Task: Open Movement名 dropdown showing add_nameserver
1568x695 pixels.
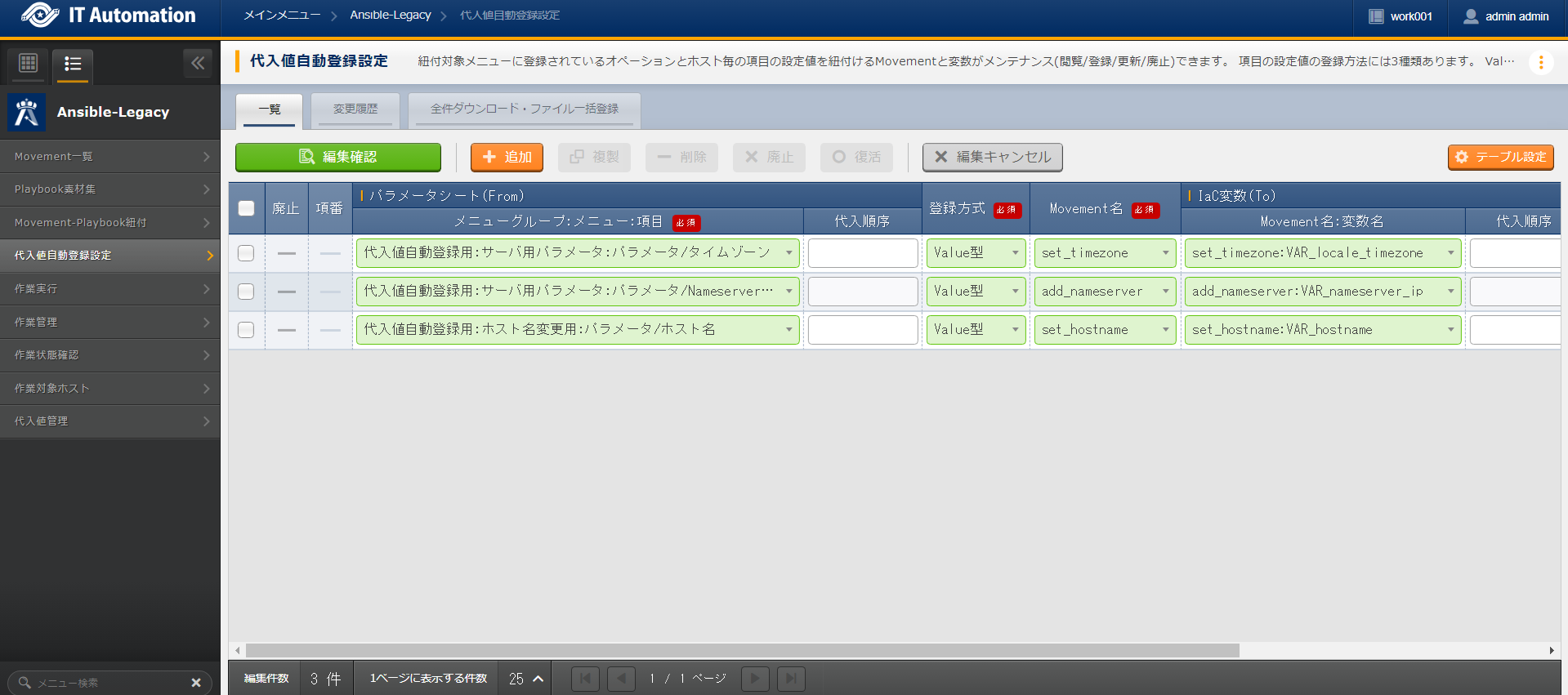Action: [x=1105, y=292]
